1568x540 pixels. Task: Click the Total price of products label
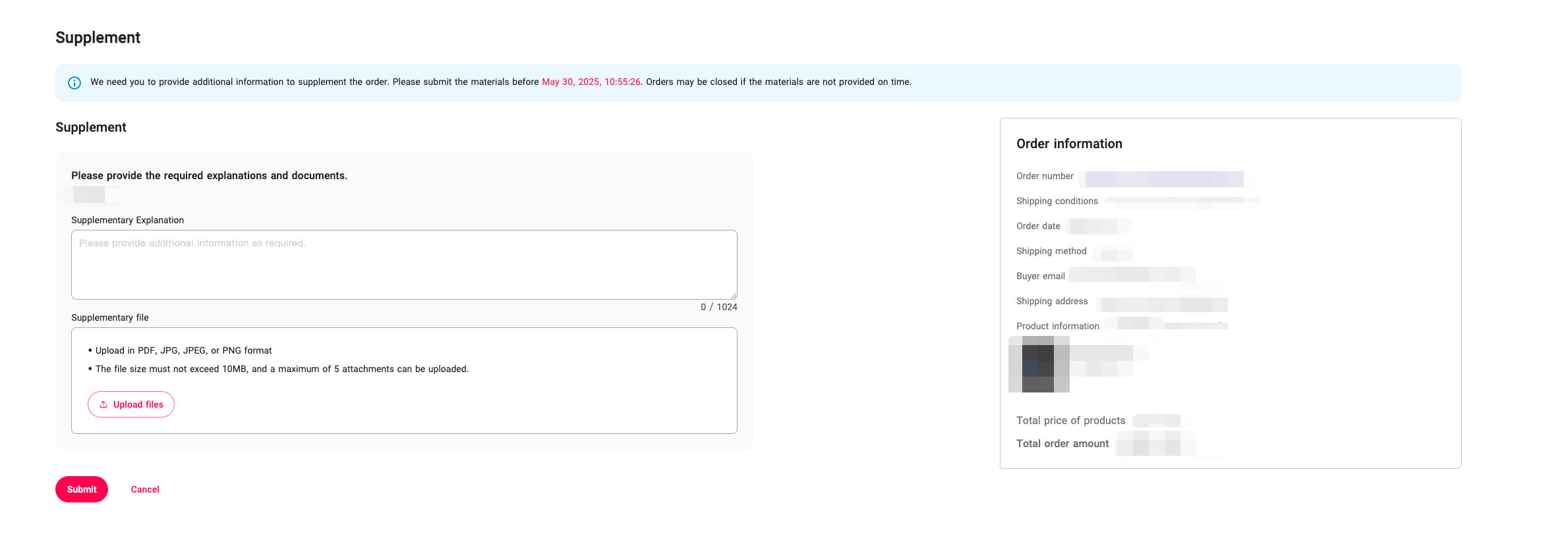[1070, 420]
